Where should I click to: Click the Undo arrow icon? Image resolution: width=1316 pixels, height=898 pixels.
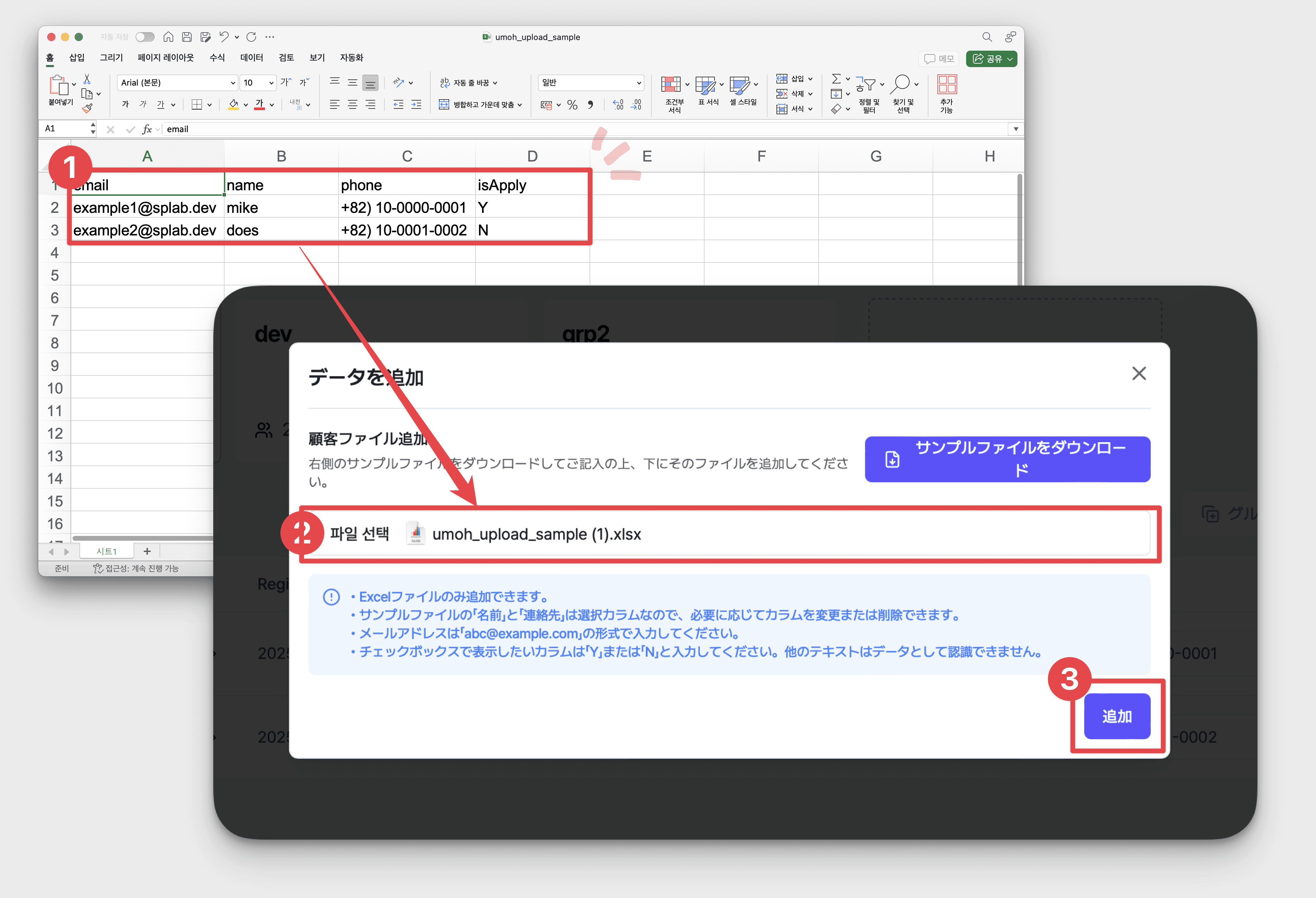[x=224, y=37]
